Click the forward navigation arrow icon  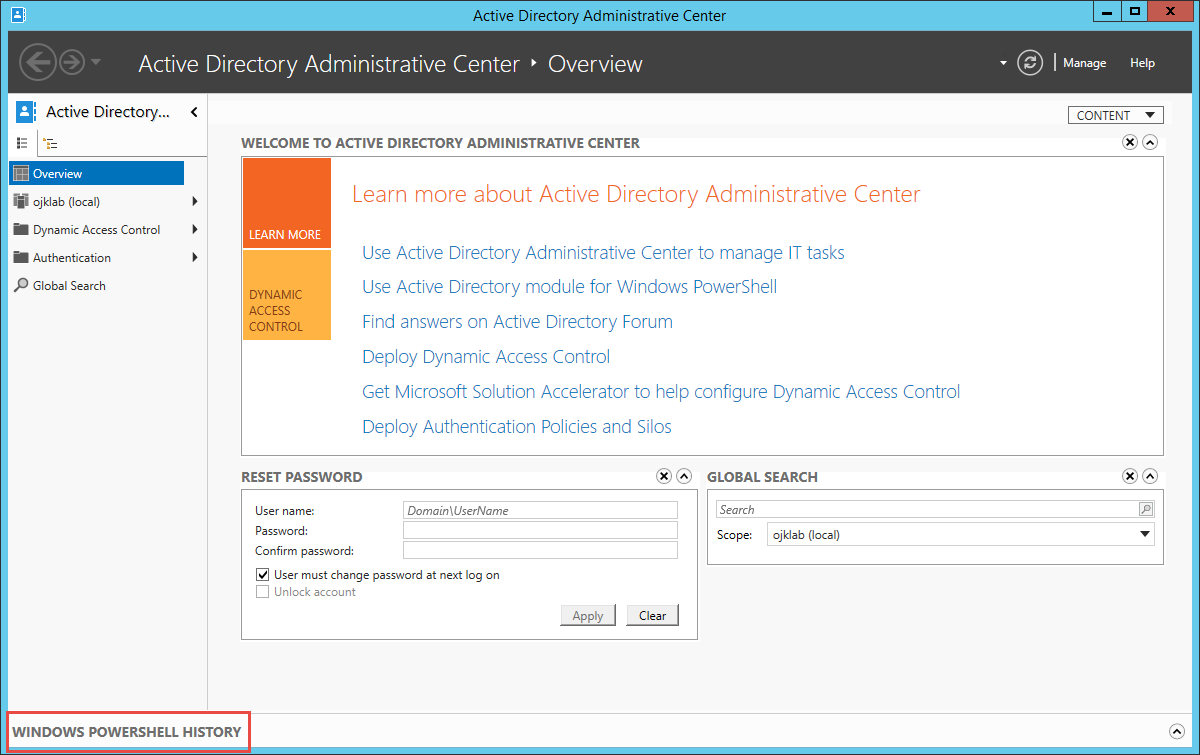tap(71, 62)
